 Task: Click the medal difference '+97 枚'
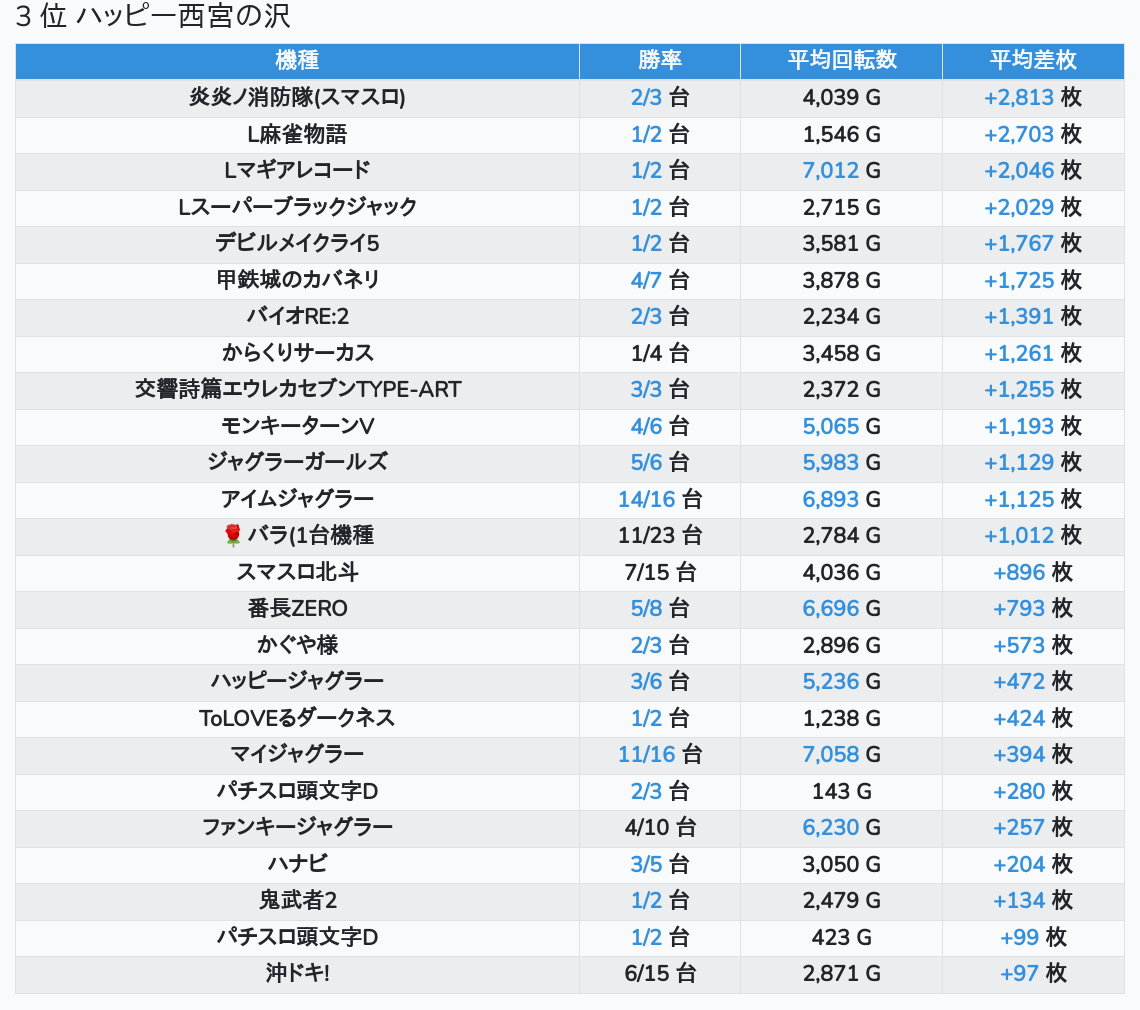point(1033,974)
